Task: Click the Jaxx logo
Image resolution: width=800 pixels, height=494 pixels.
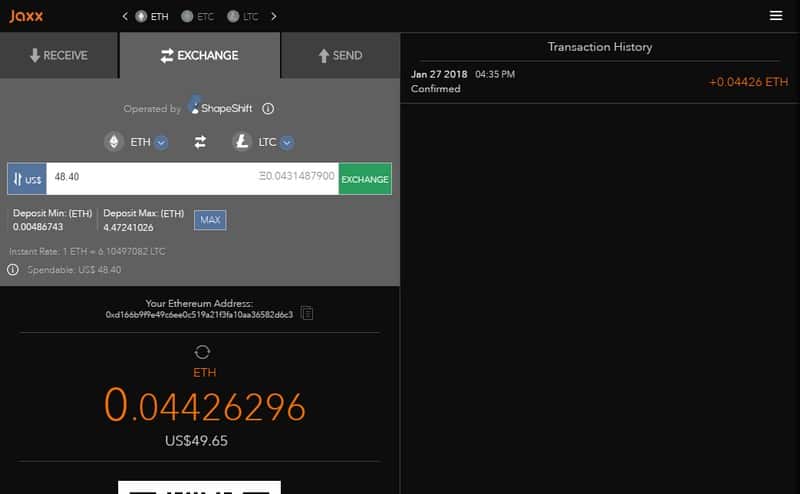Action: click(x=26, y=16)
